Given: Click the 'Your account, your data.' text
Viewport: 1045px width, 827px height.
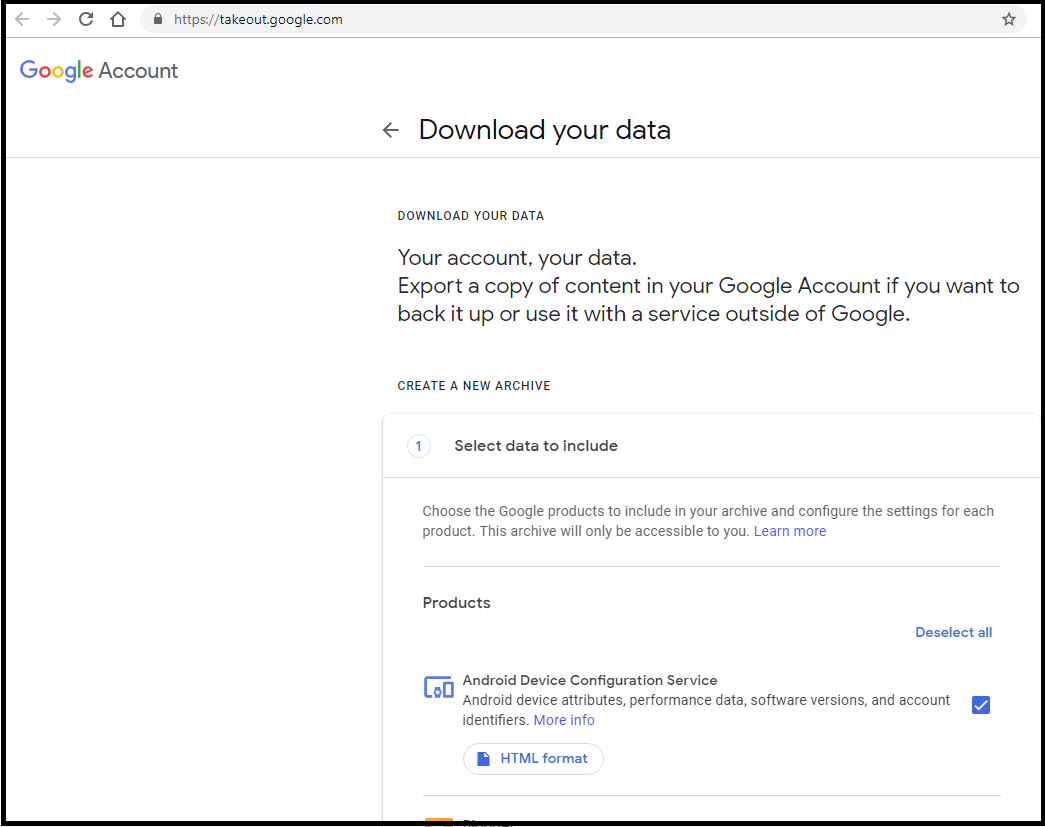Looking at the screenshot, I should 517,258.
